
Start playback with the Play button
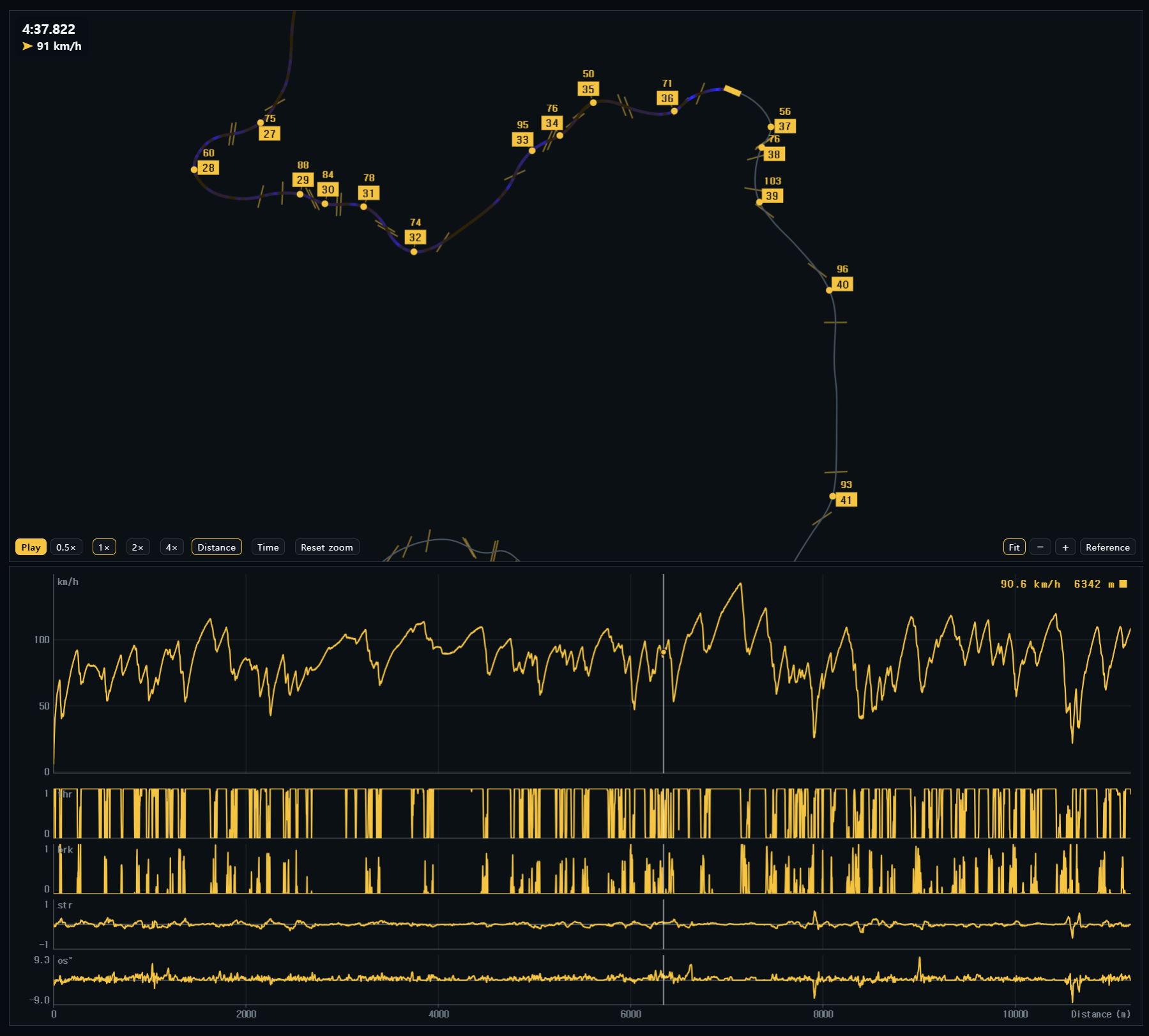click(31, 547)
